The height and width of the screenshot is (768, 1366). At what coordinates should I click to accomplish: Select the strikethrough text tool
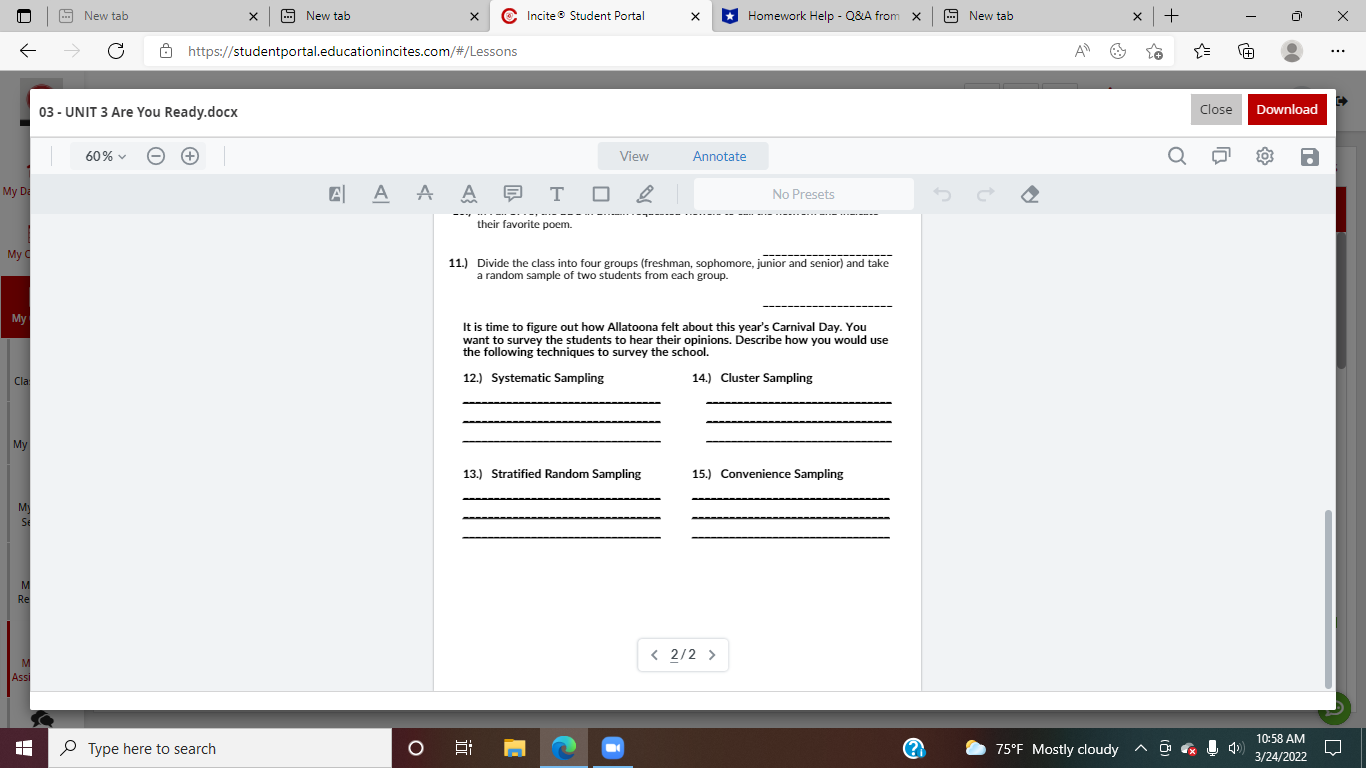click(425, 193)
